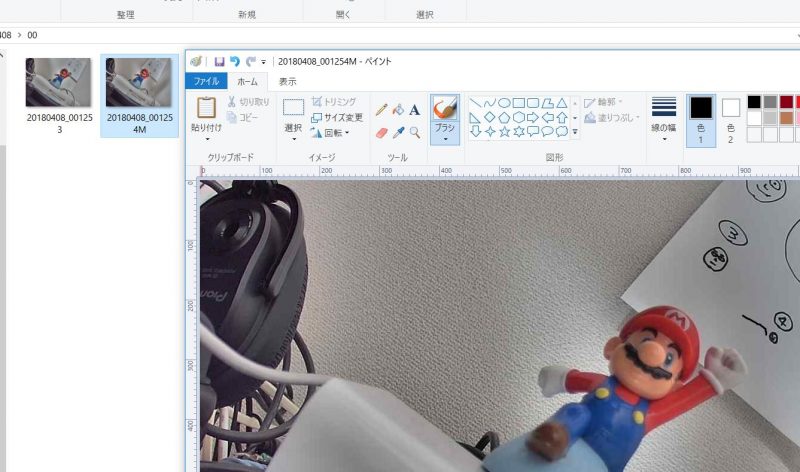This screenshot has height=472, width=800.
Task: Select the Pencil tool
Action: click(x=381, y=109)
